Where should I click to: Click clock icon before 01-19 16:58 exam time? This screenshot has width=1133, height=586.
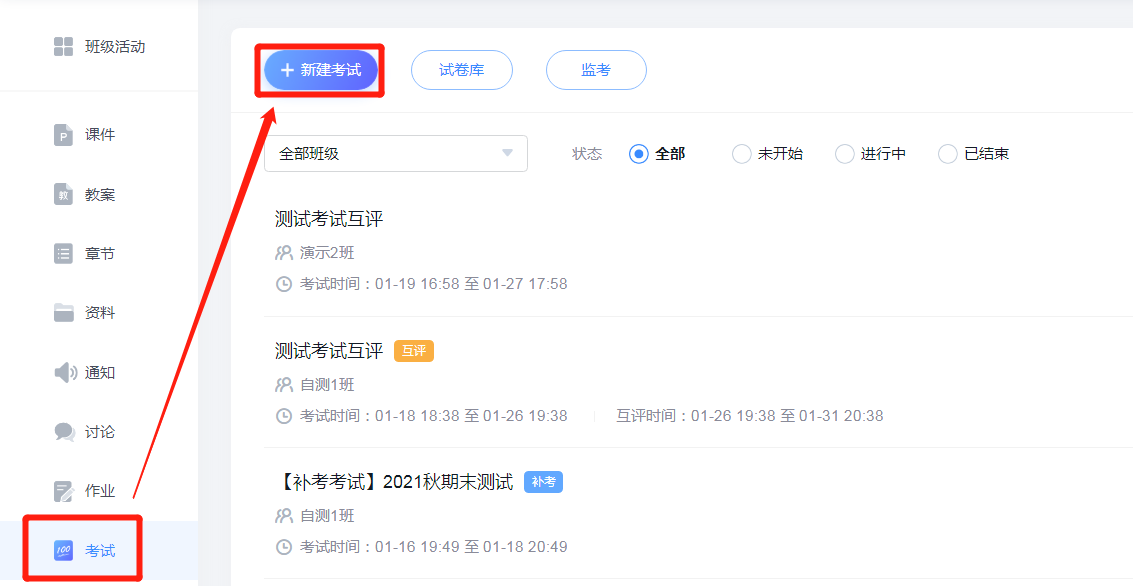[x=284, y=283]
